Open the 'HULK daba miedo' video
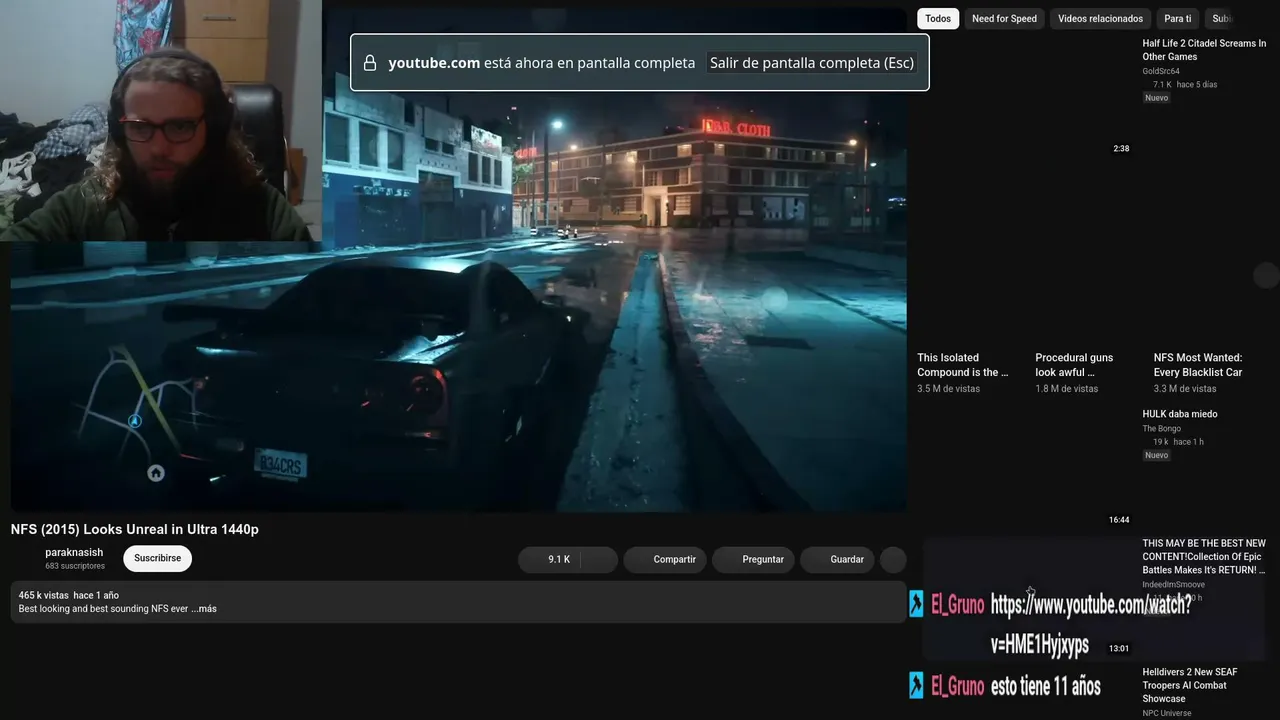The width and height of the screenshot is (1280, 720). tap(1180, 414)
